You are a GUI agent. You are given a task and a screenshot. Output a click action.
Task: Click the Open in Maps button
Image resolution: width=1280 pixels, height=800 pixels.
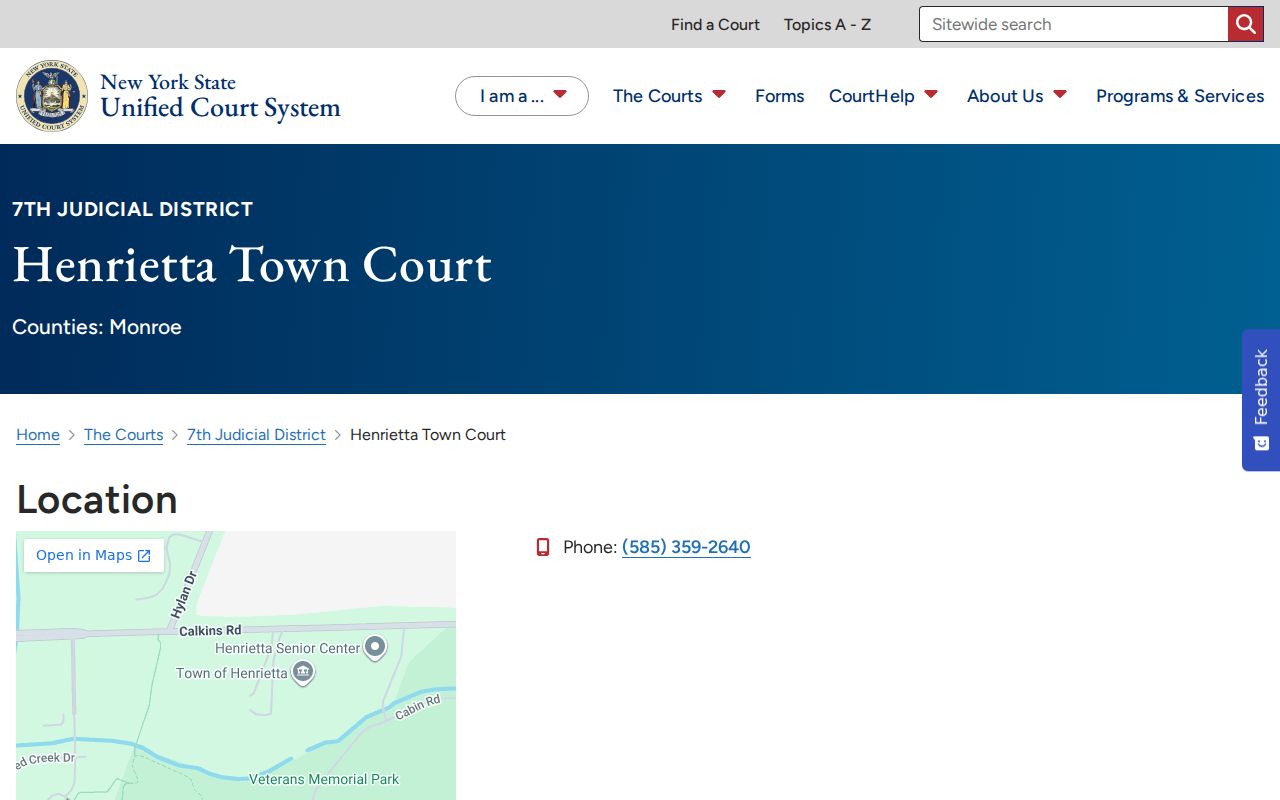pyautogui.click(x=94, y=556)
